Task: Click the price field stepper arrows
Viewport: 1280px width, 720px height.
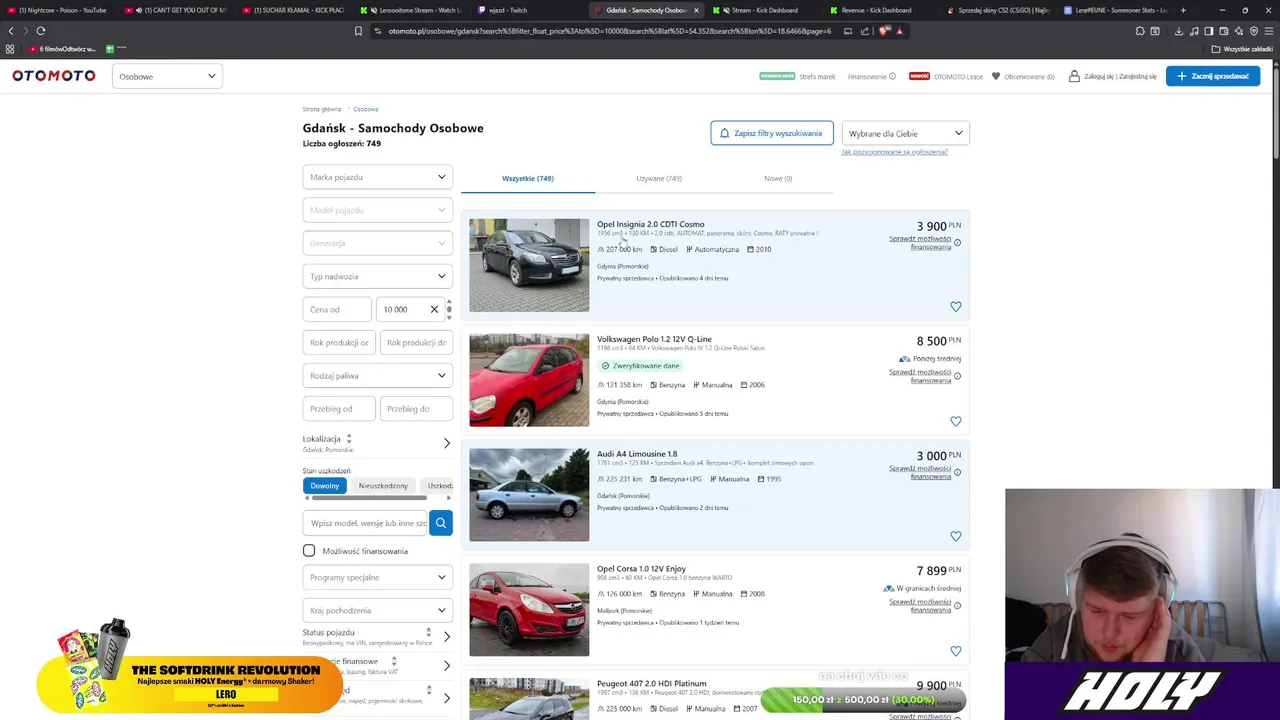Action: [x=449, y=309]
